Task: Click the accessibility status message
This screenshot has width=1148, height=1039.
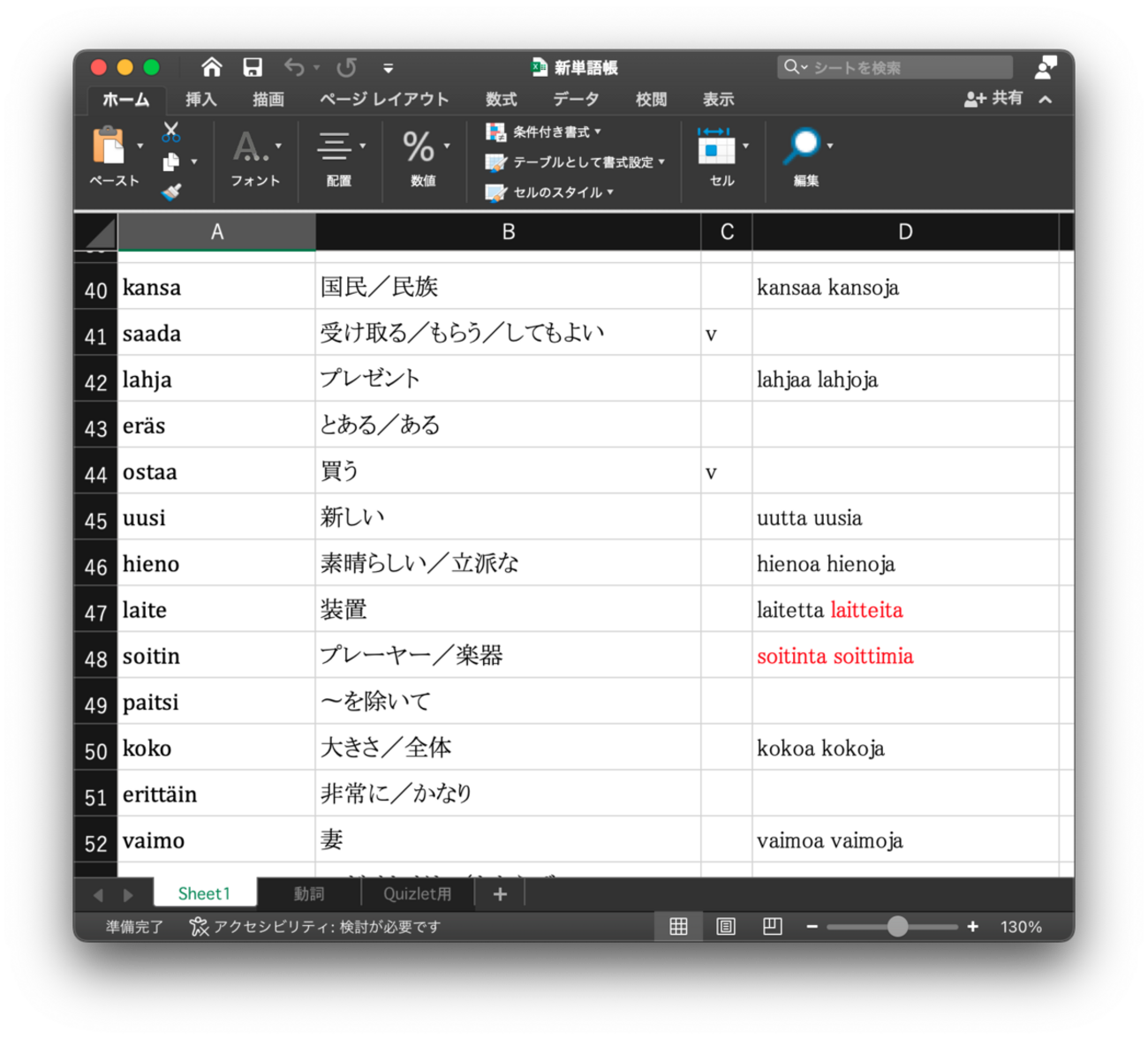Action: click(x=315, y=926)
